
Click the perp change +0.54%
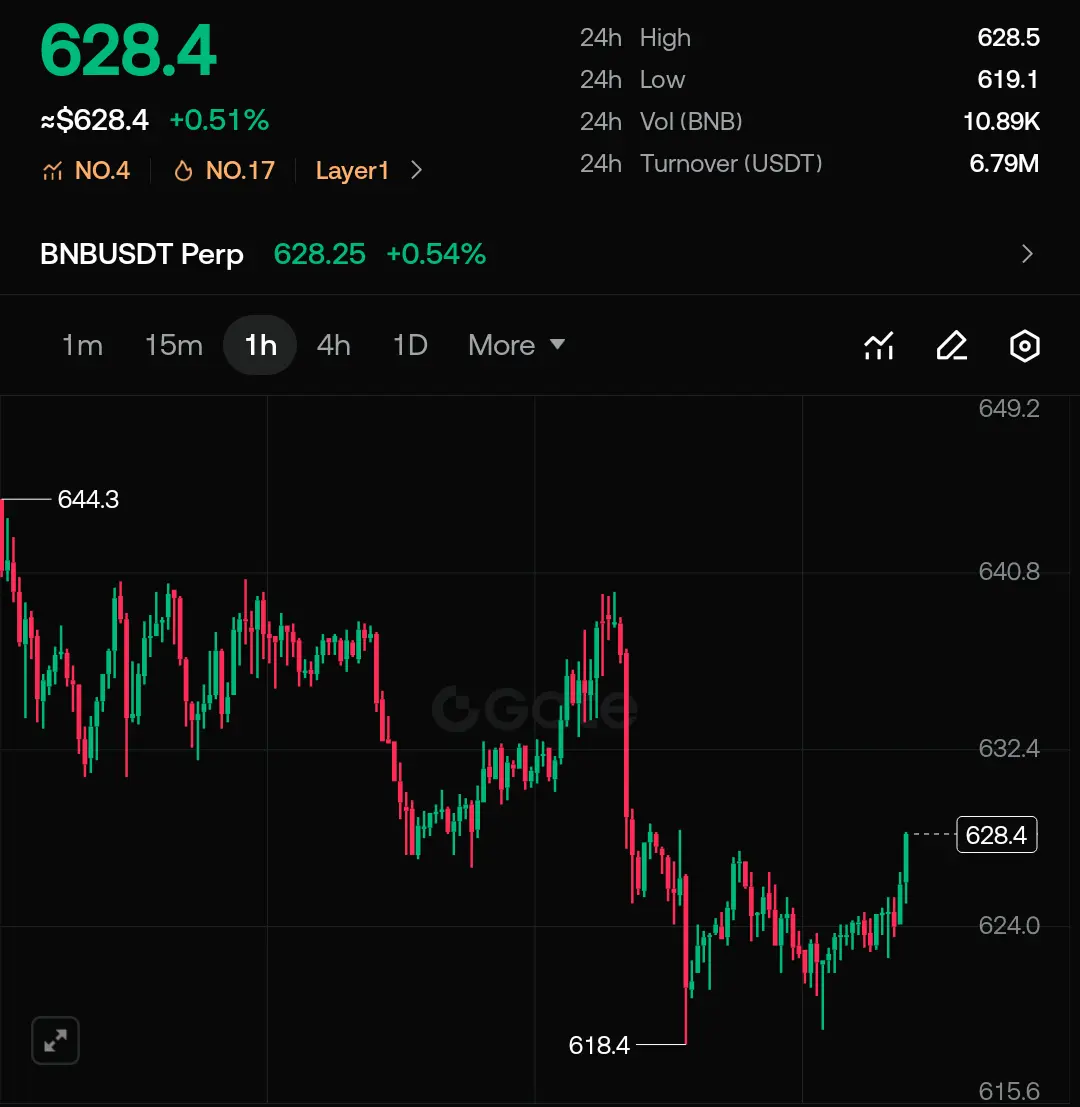(x=436, y=254)
